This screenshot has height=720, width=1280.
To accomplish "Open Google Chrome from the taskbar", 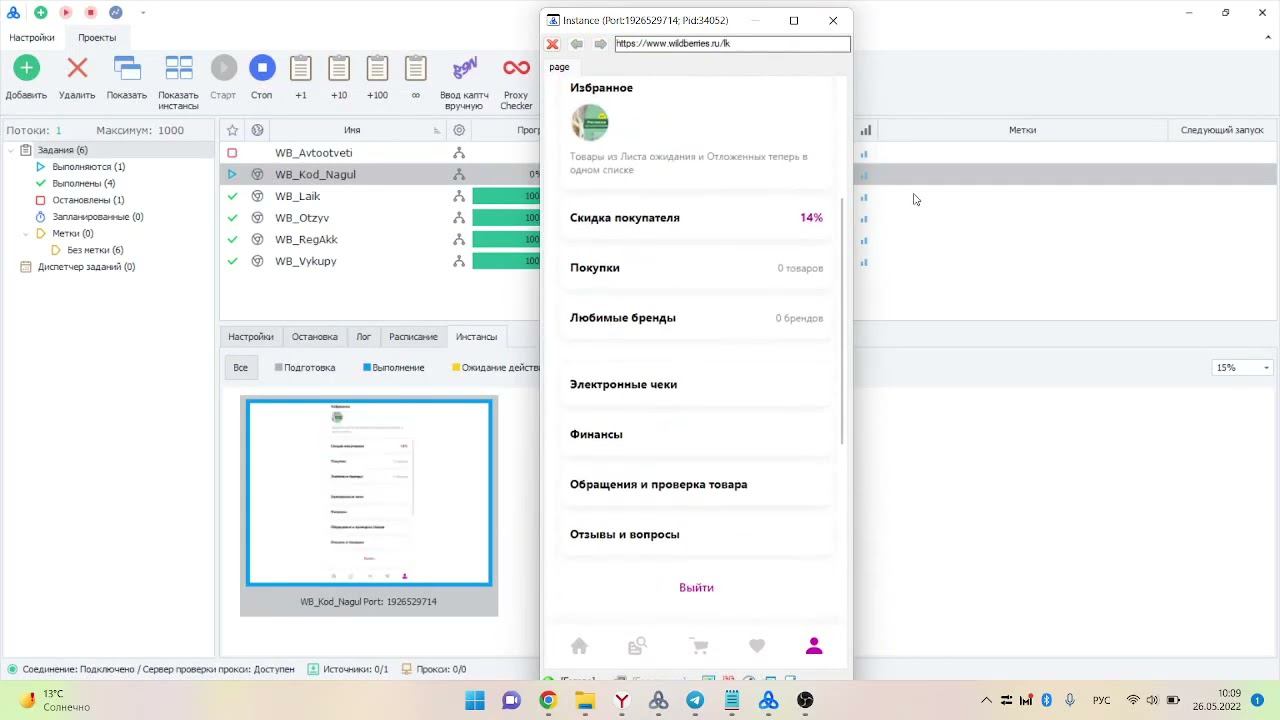I will click(x=548, y=701).
